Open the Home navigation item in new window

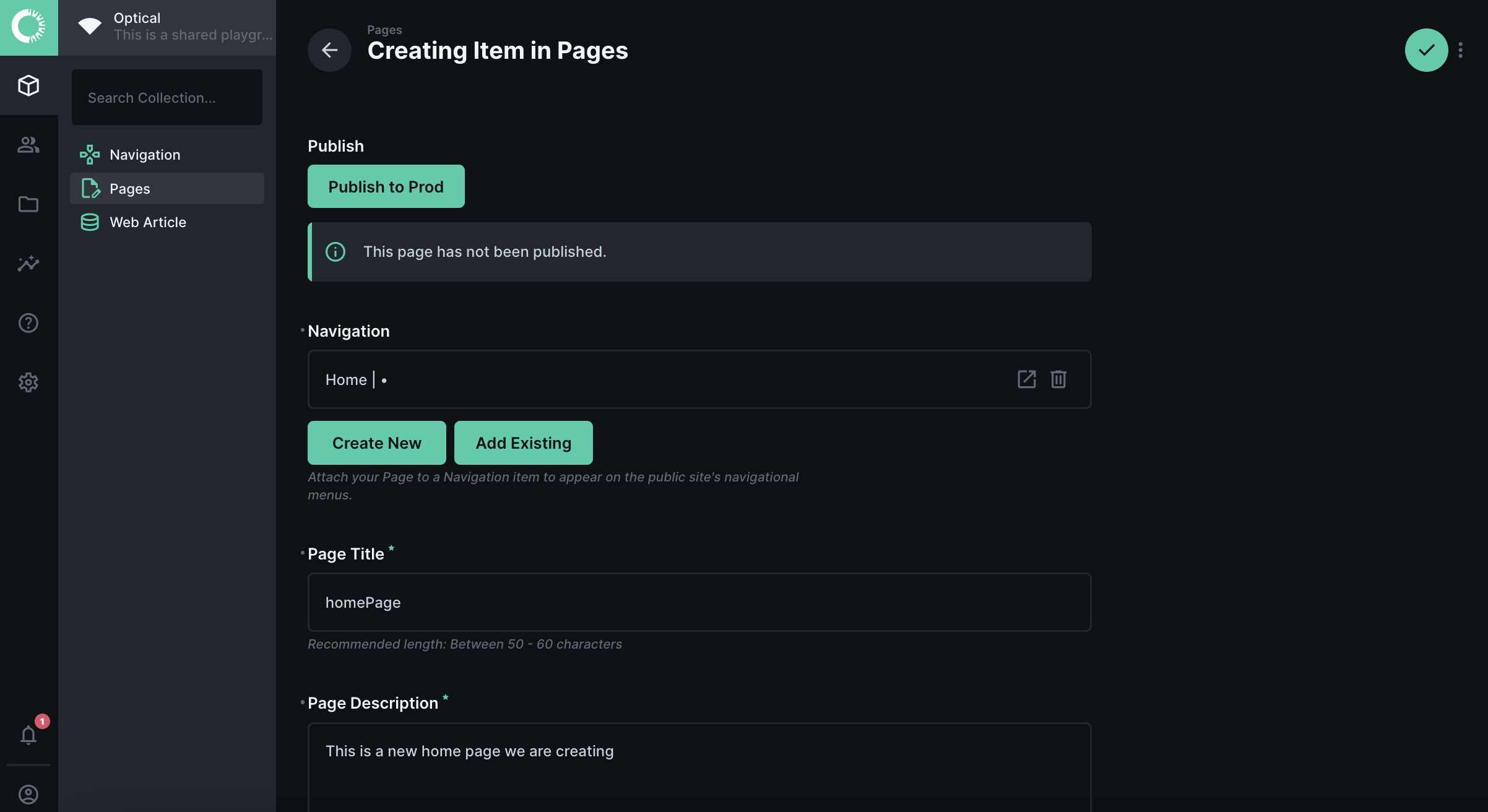(x=1026, y=379)
